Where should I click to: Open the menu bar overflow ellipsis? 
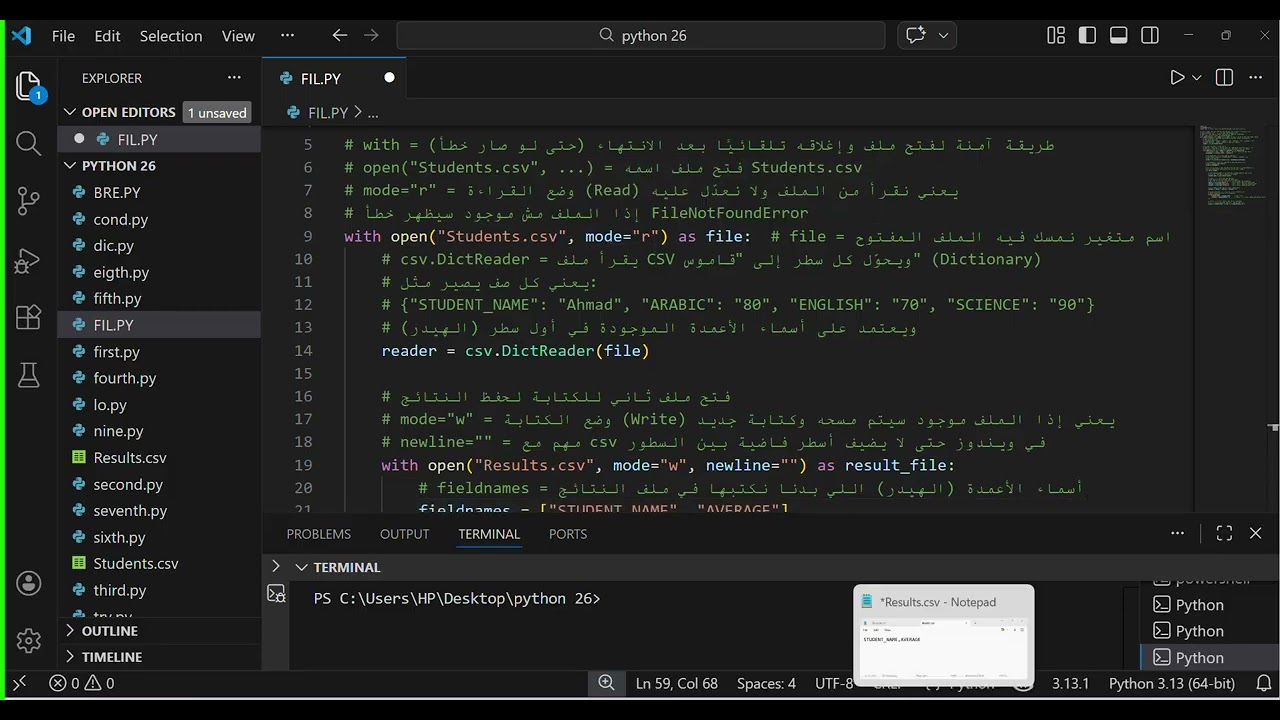[287, 35]
